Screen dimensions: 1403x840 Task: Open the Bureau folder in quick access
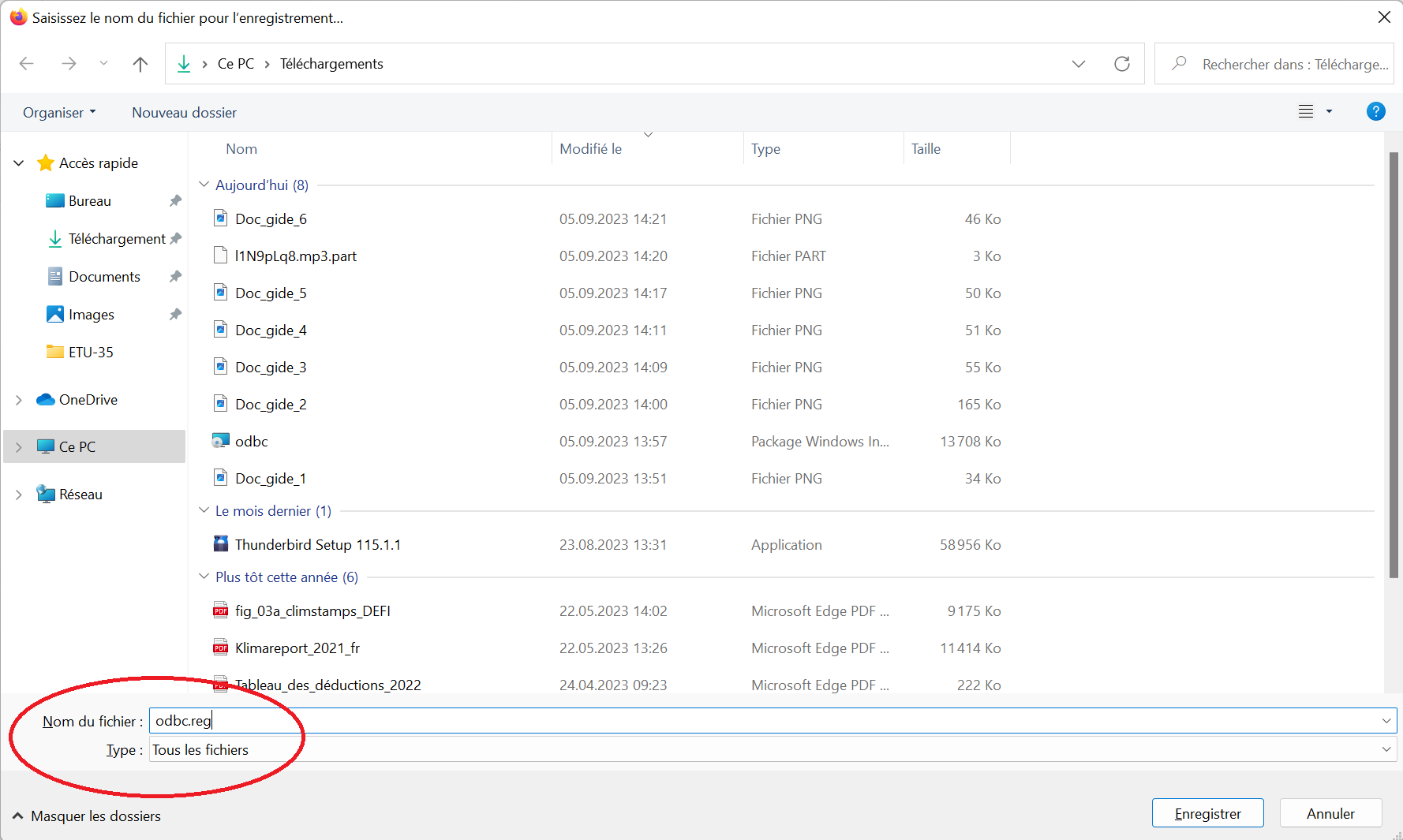(89, 201)
